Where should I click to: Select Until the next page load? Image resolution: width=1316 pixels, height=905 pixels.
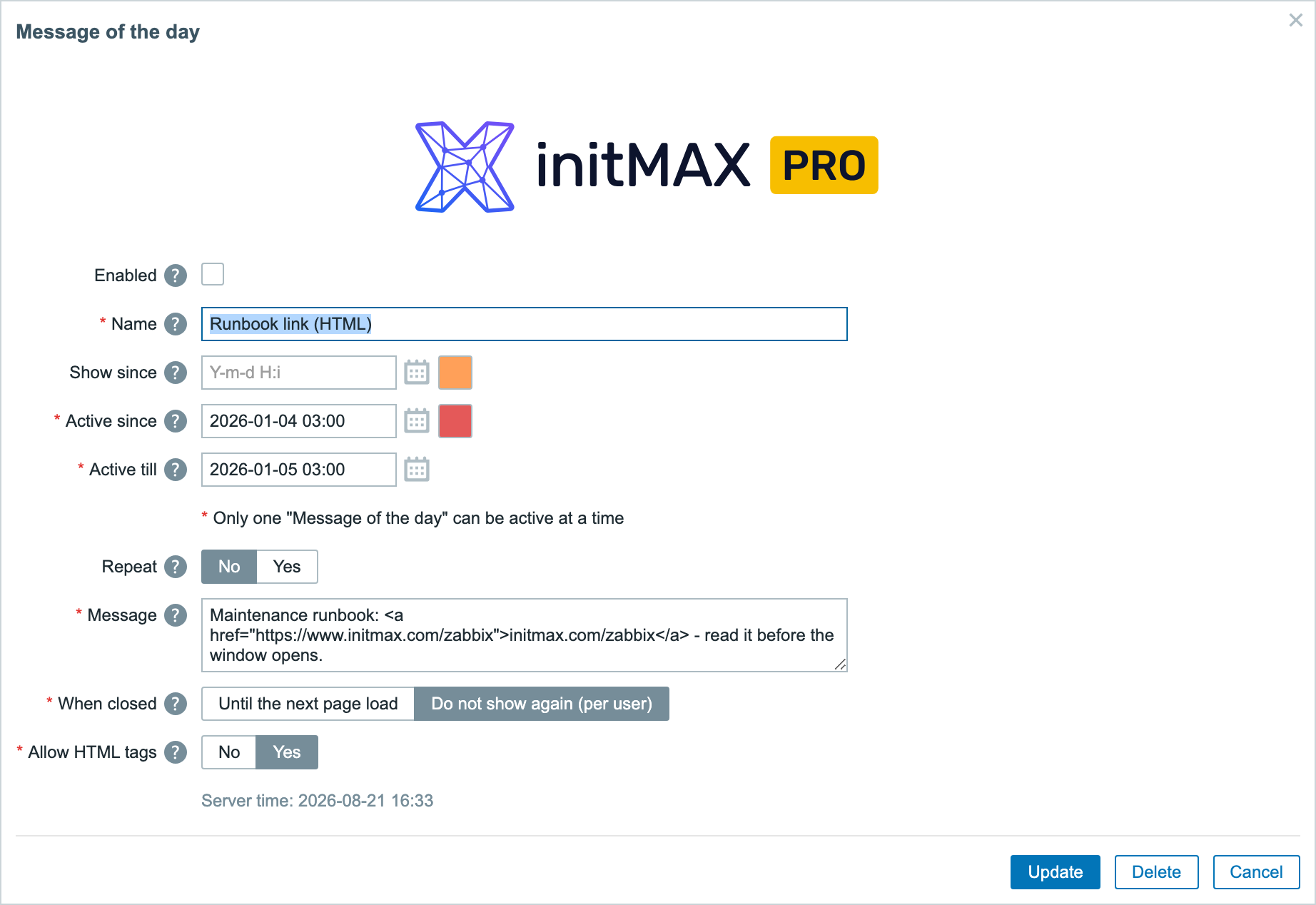pos(308,704)
